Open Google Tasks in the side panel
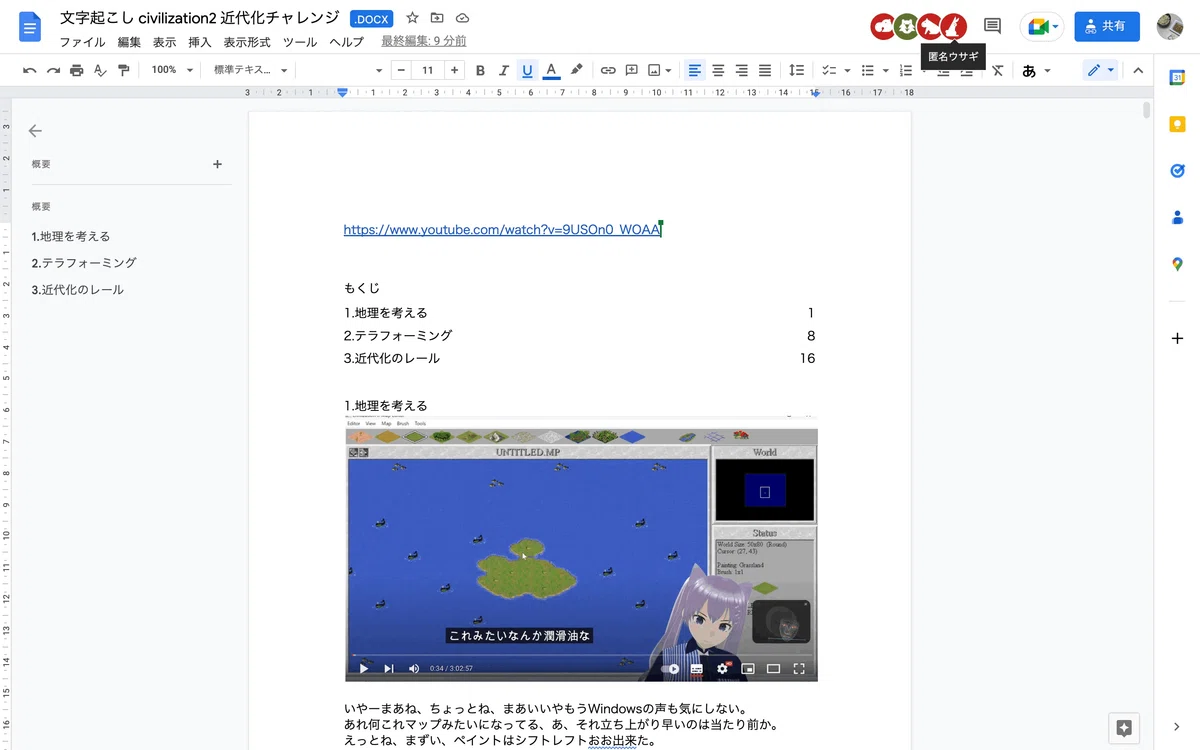This screenshot has height=750, width=1200. [1177, 171]
